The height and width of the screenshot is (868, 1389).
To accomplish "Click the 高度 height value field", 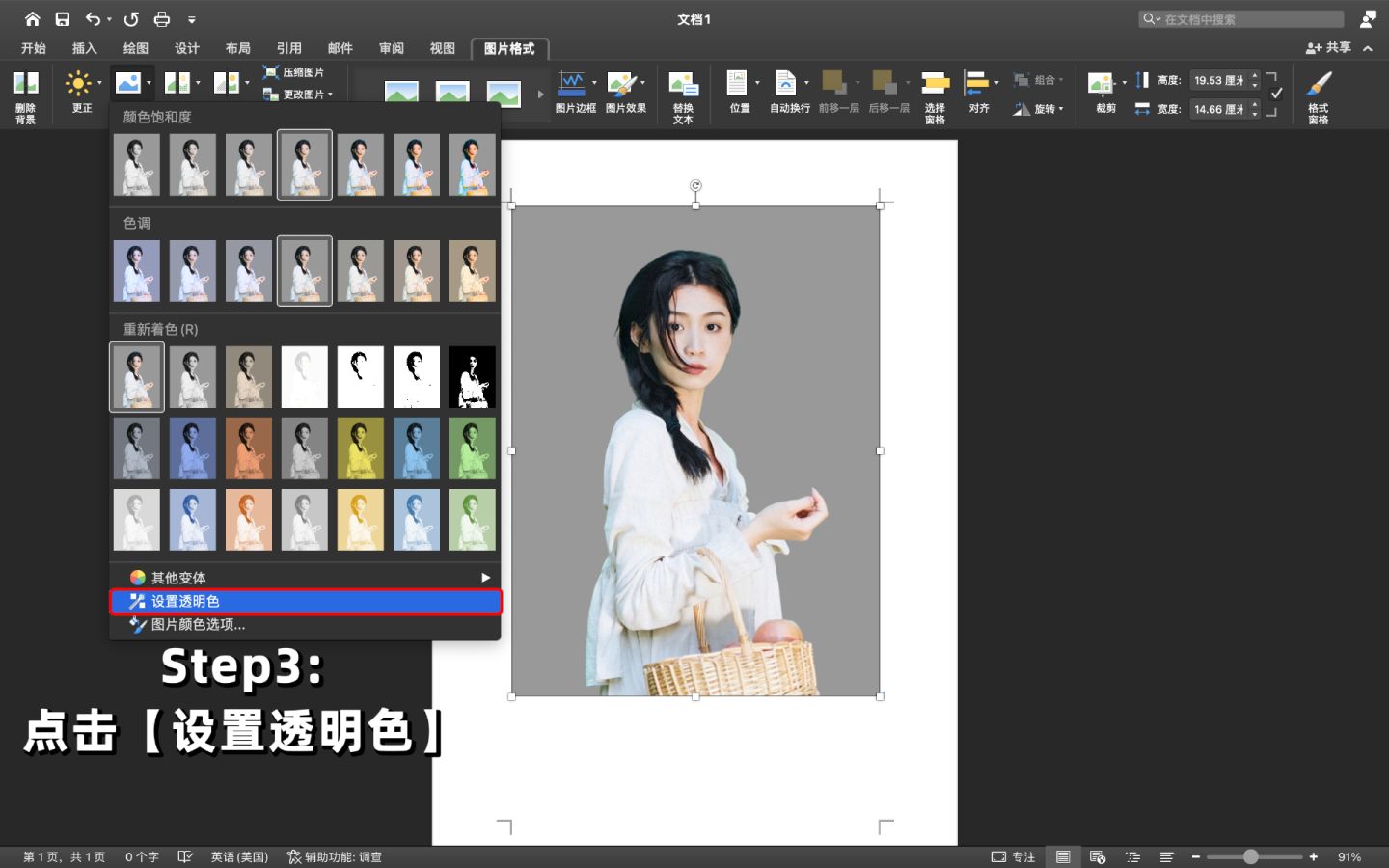I will coord(1218,80).
